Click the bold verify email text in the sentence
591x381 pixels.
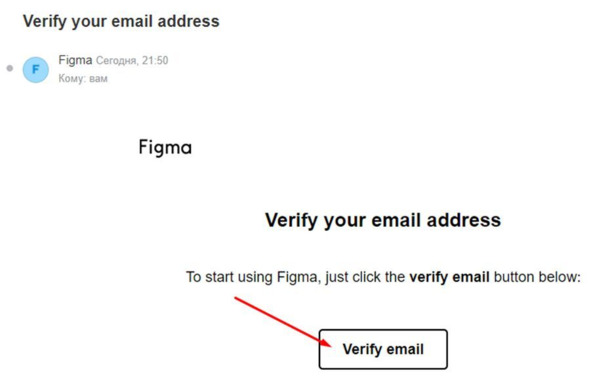click(449, 277)
